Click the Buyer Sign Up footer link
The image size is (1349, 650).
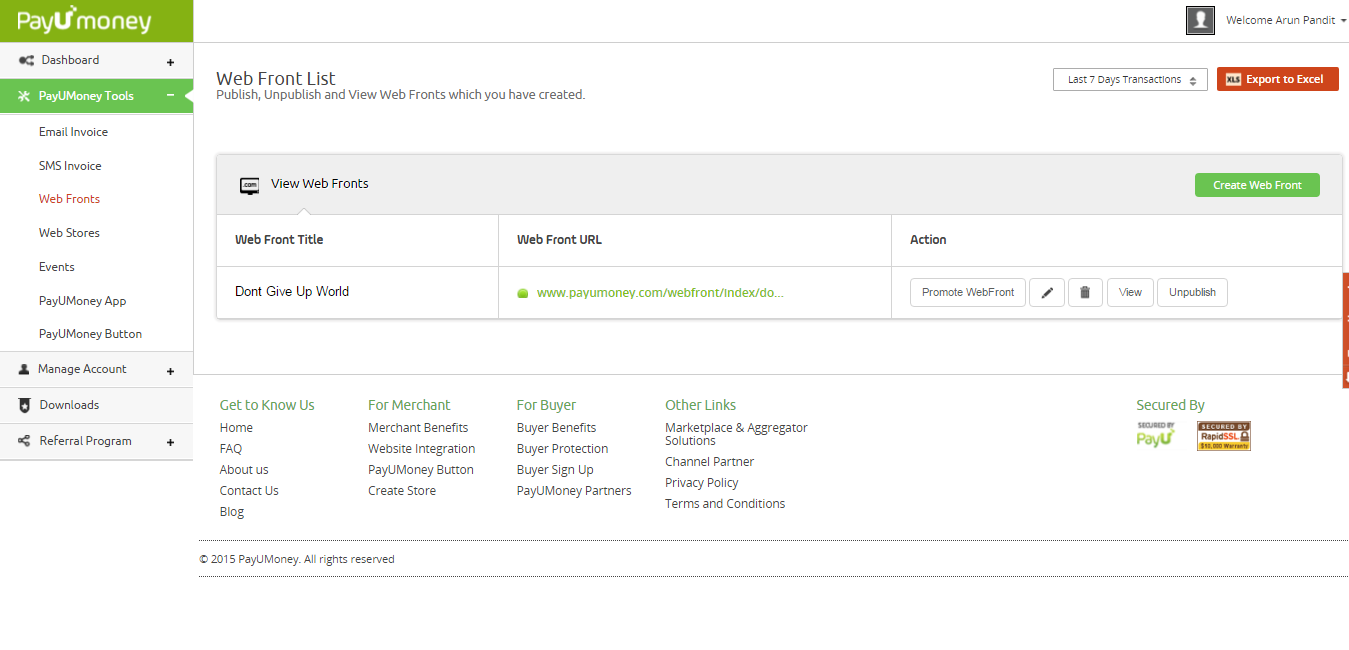555,470
